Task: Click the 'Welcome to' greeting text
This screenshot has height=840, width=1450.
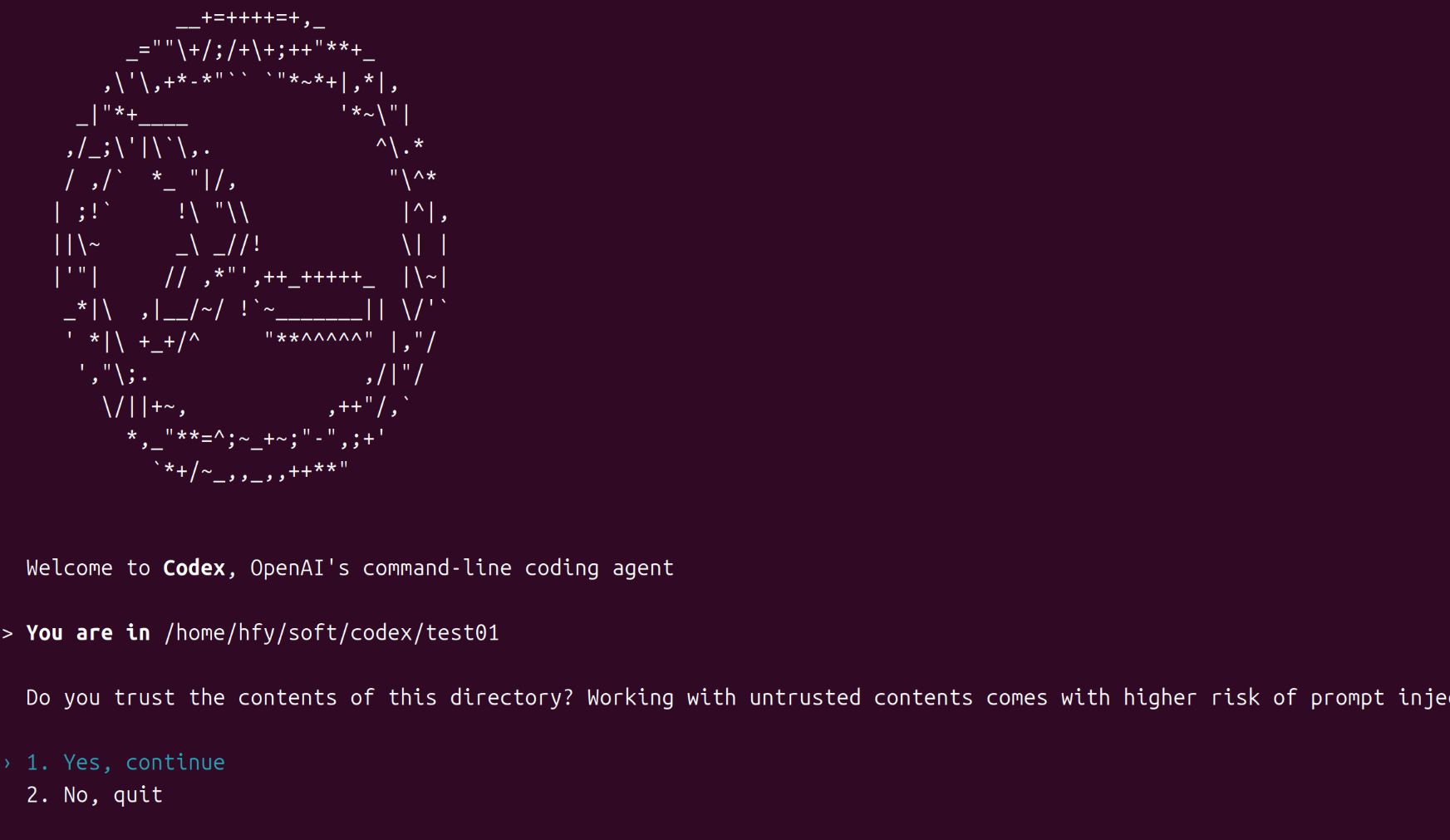Action: coord(88,567)
